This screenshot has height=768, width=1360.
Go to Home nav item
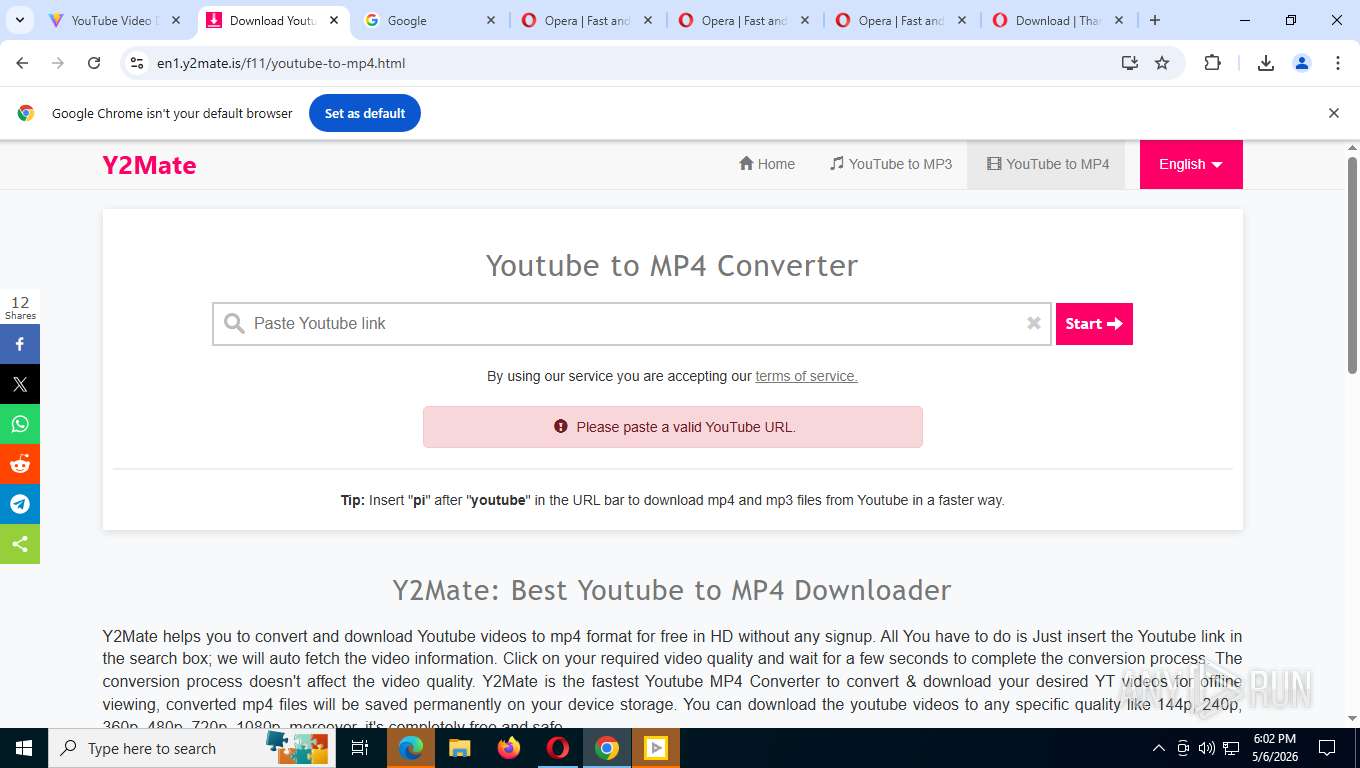(767, 164)
